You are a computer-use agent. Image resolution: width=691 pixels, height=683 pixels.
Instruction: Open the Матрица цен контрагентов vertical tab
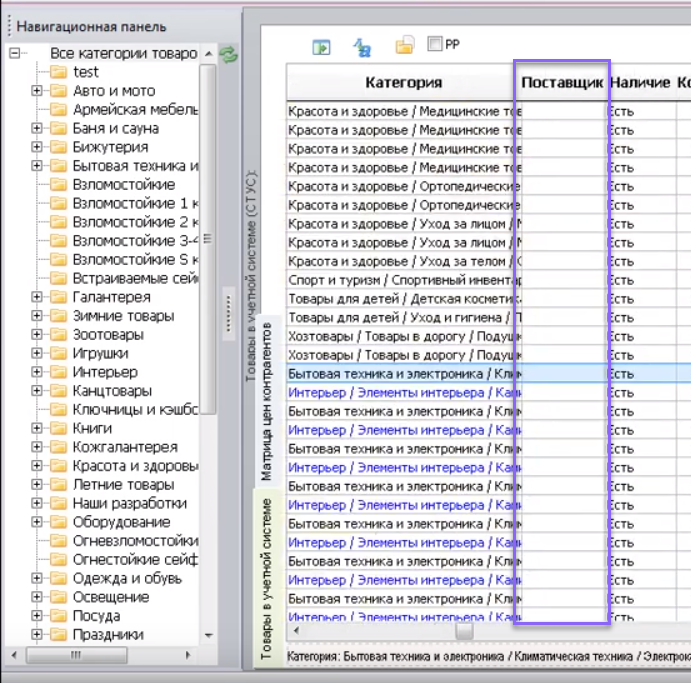pos(266,401)
